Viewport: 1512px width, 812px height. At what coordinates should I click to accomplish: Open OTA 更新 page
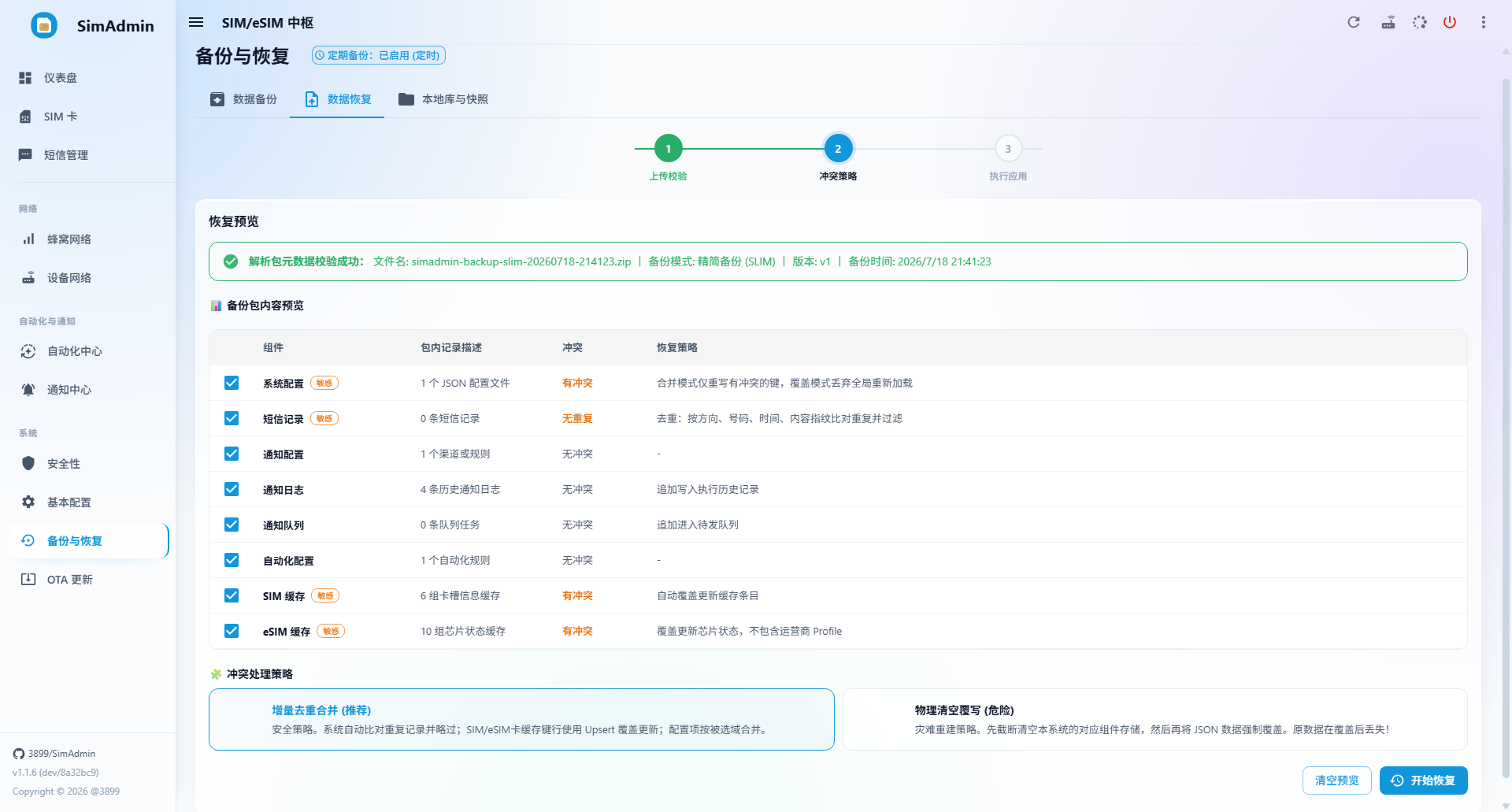[87, 580]
